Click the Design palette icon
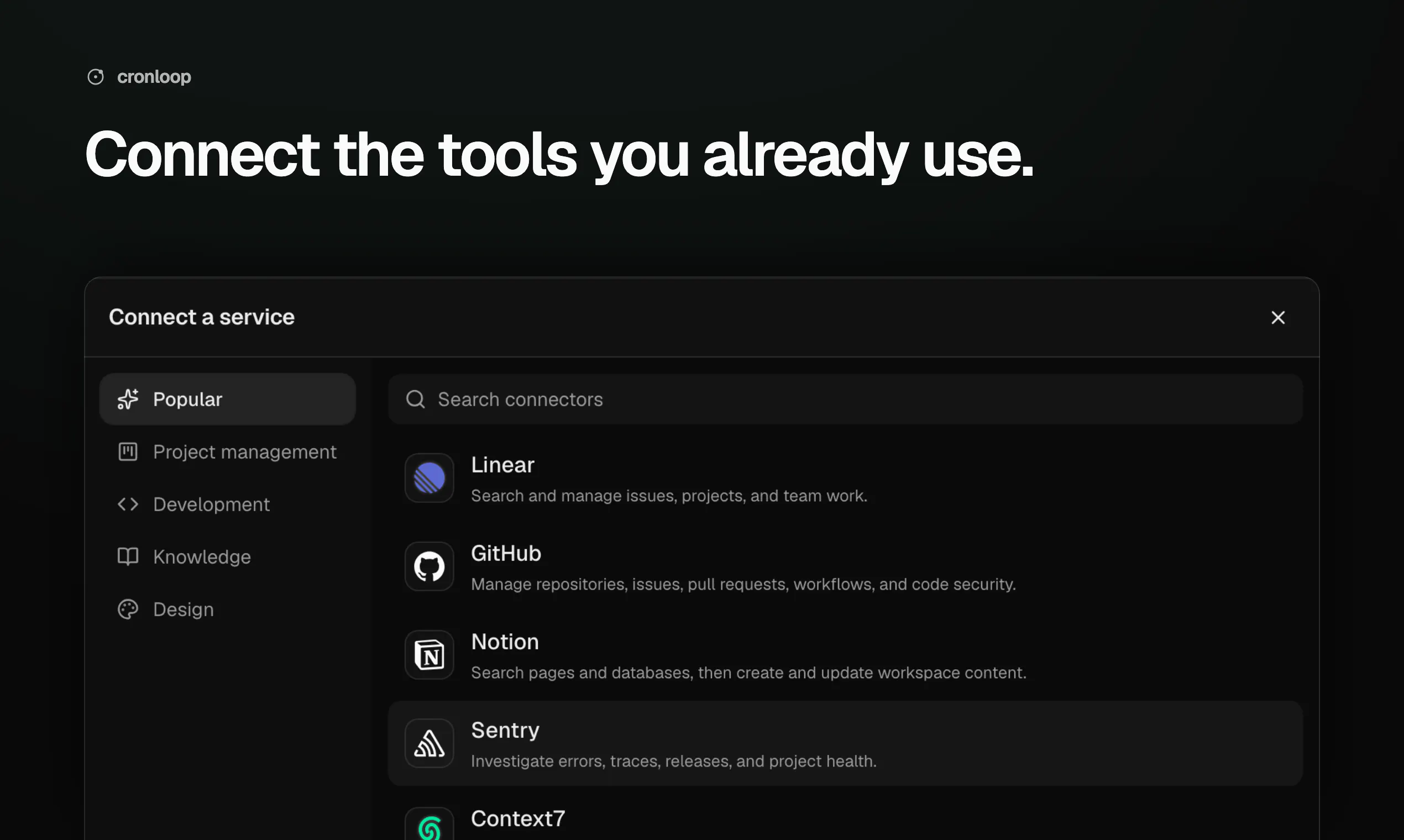The height and width of the screenshot is (840, 1404). 128,610
